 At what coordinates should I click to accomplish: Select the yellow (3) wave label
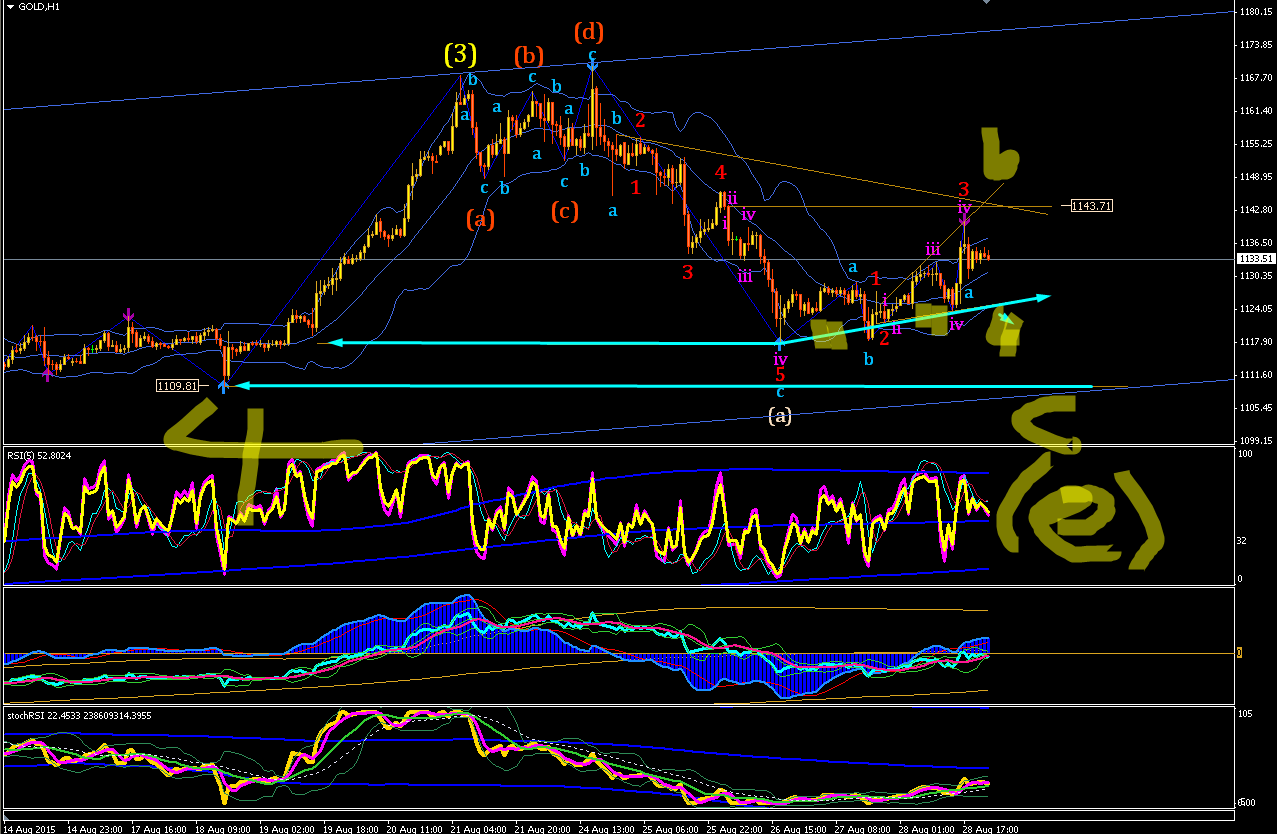pyautogui.click(x=461, y=54)
